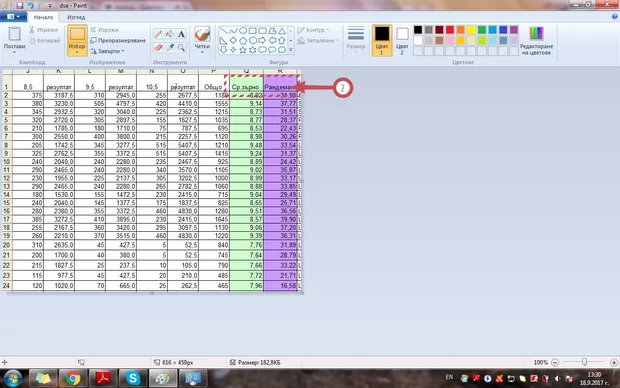Switch to the Изглед (View) tab
Image resolution: width=620 pixels, height=388 pixels.
pyautogui.click(x=76, y=17)
